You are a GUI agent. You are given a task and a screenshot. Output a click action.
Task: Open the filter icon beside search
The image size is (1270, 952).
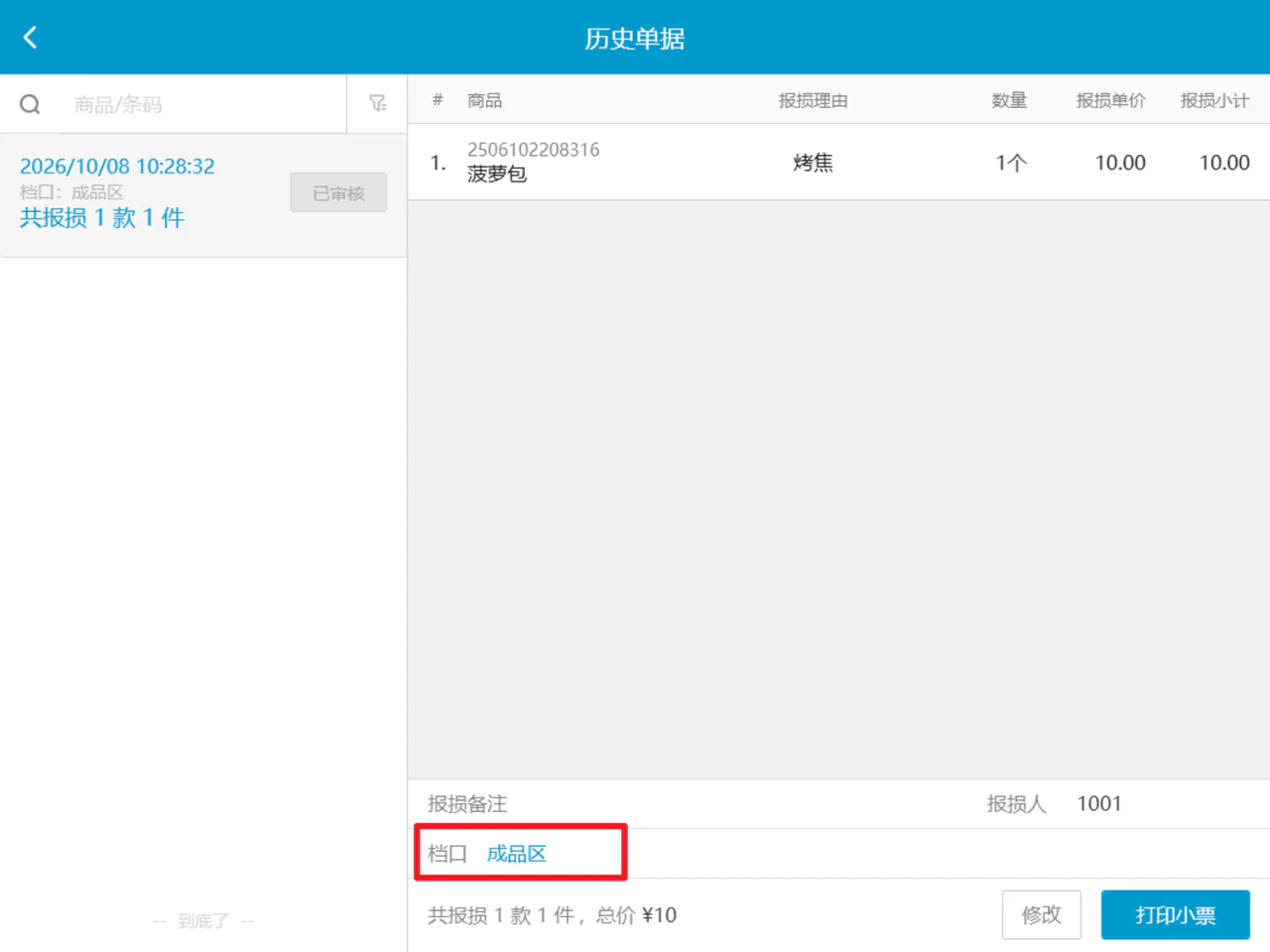tap(378, 103)
